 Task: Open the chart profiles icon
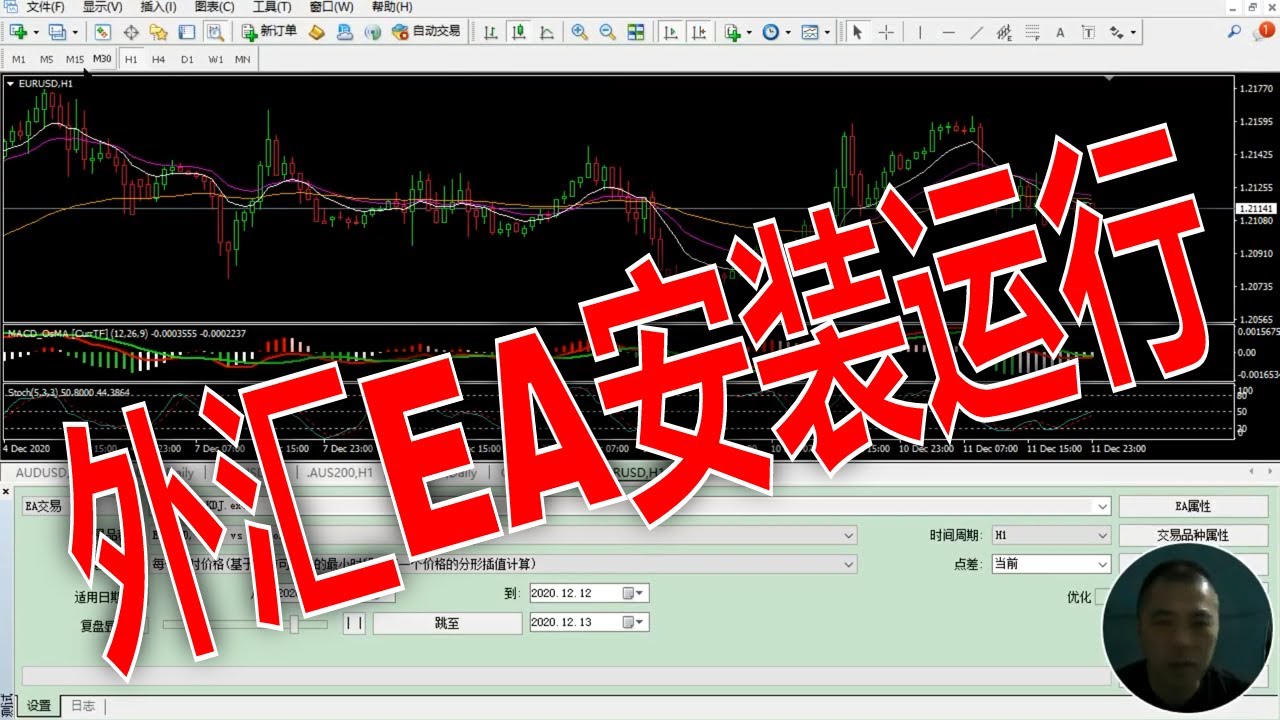pos(57,32)
